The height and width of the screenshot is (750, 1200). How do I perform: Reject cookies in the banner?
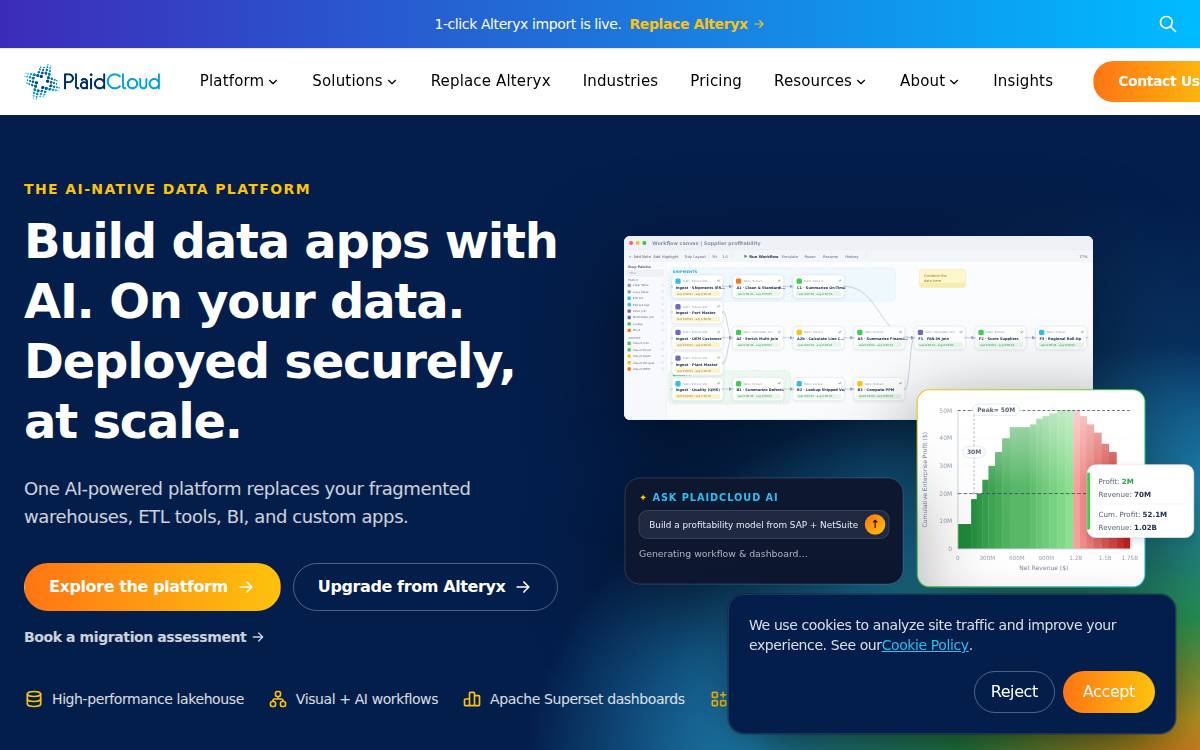click(x=1014, y=692)
